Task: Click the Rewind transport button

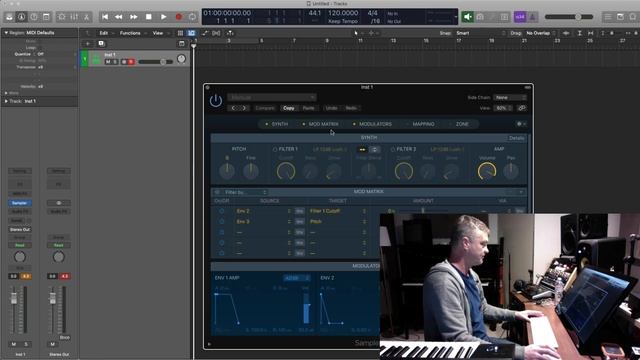Action: click(x=119, y=17)
